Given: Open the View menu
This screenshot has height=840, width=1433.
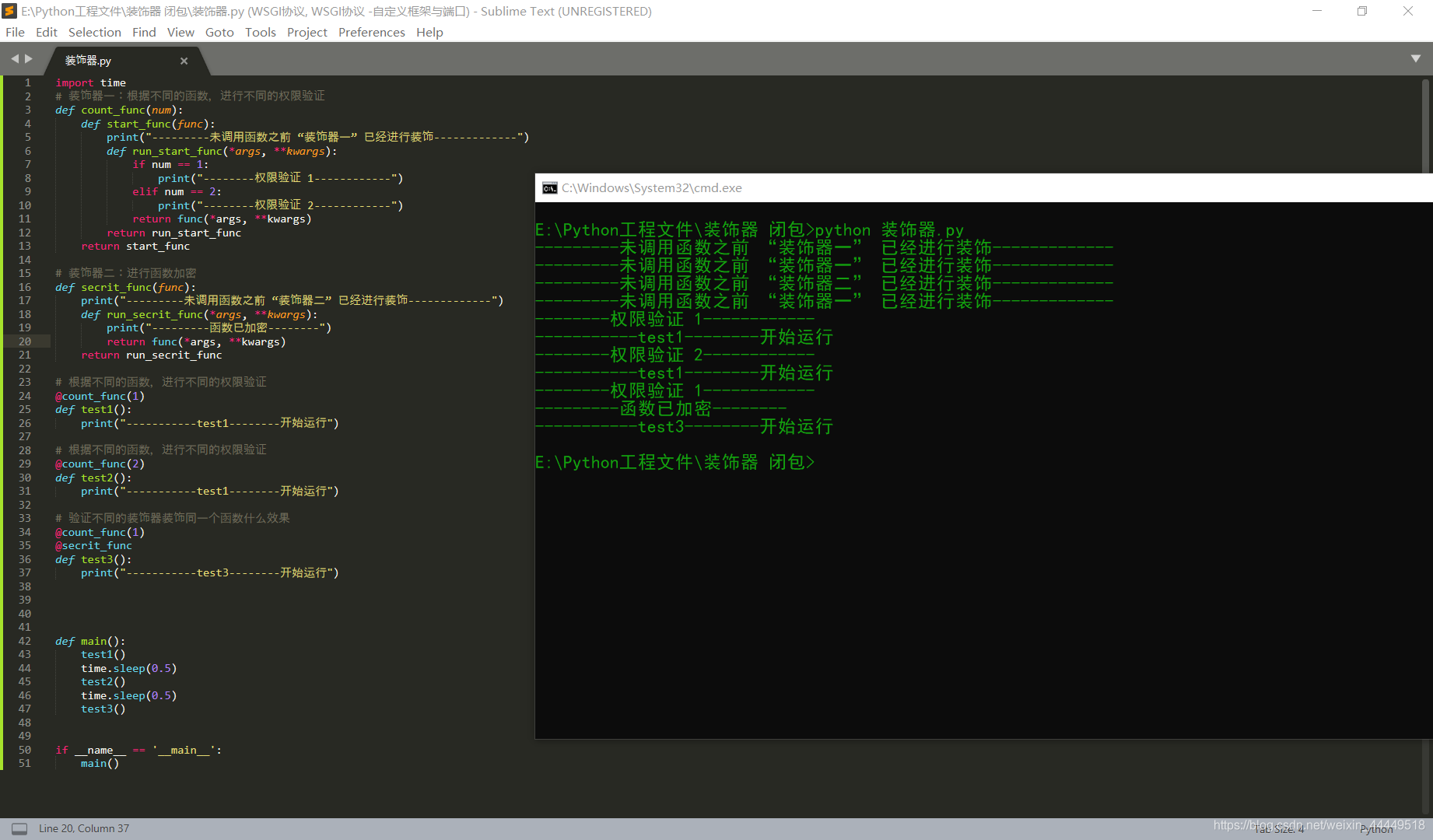Looking at the screenshot, I should coord(180,32).
